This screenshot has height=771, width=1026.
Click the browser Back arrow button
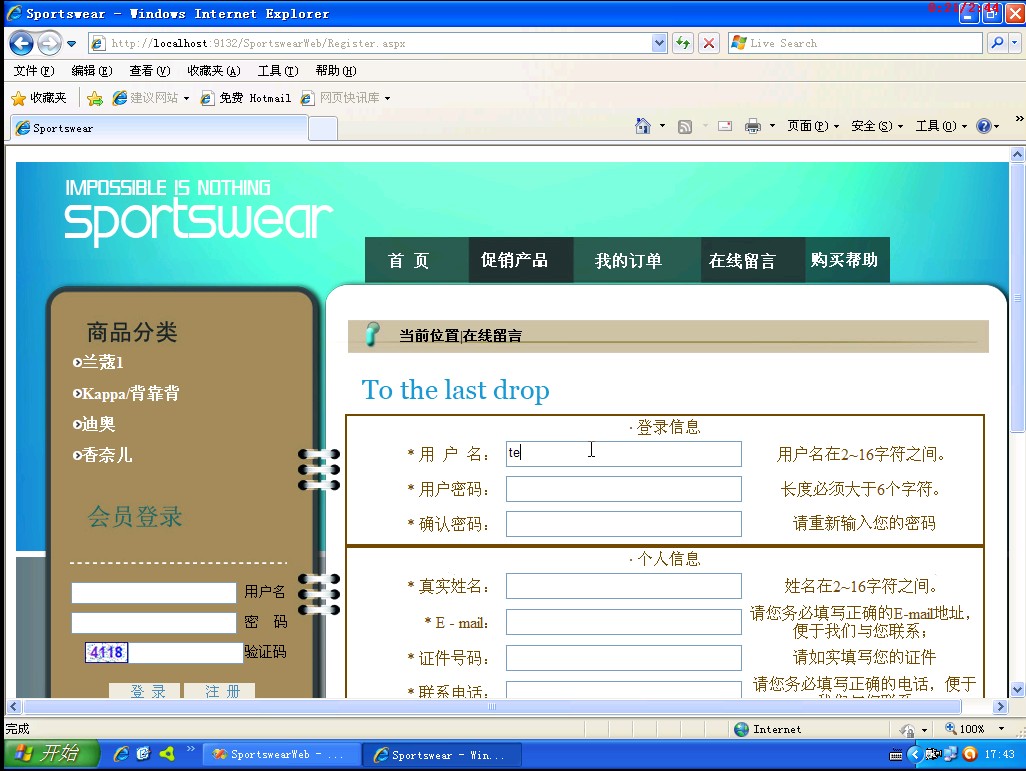(22, 43)
